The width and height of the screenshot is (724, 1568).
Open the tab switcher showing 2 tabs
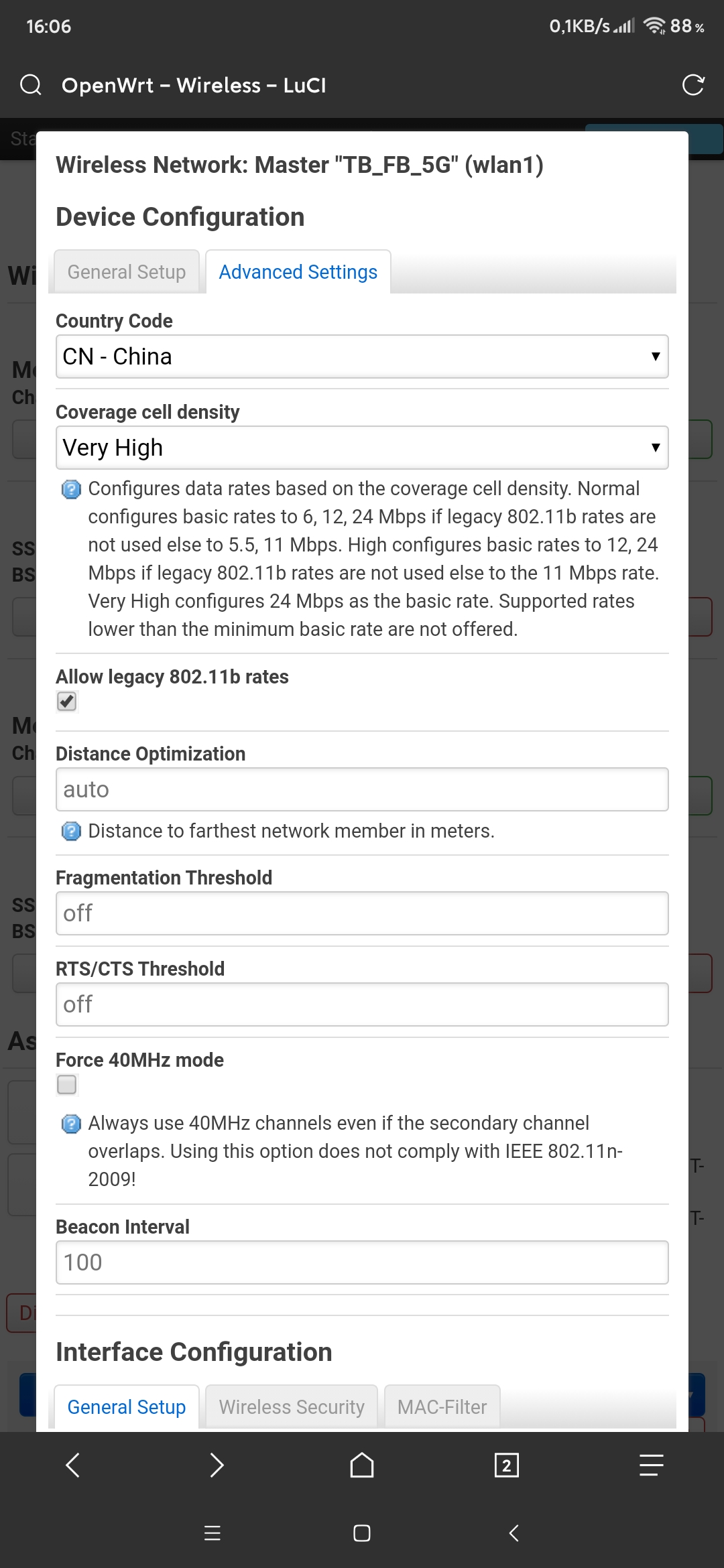coord(507,1465)
